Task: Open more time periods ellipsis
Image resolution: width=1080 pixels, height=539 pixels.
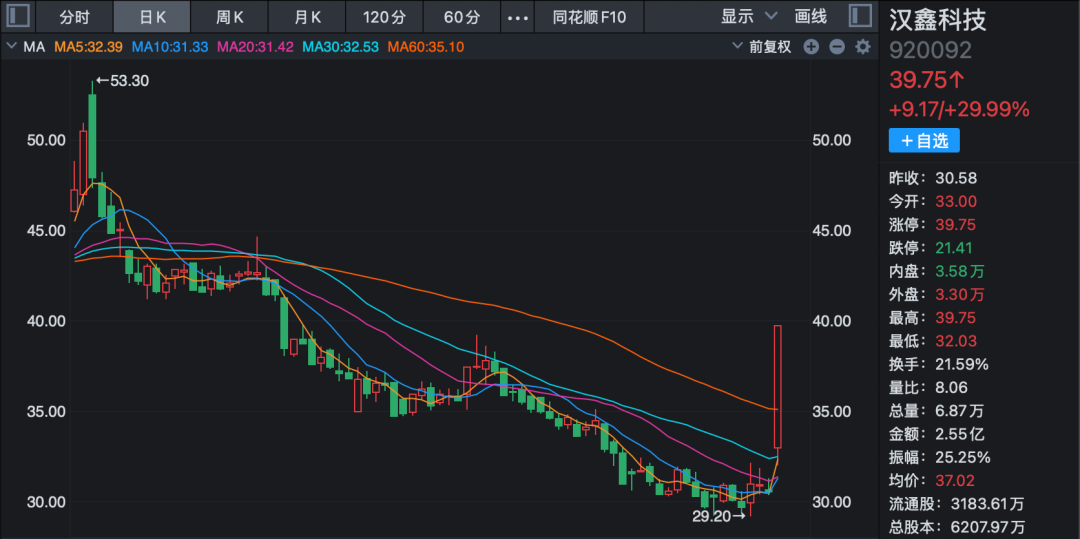Action: [516, 17]
